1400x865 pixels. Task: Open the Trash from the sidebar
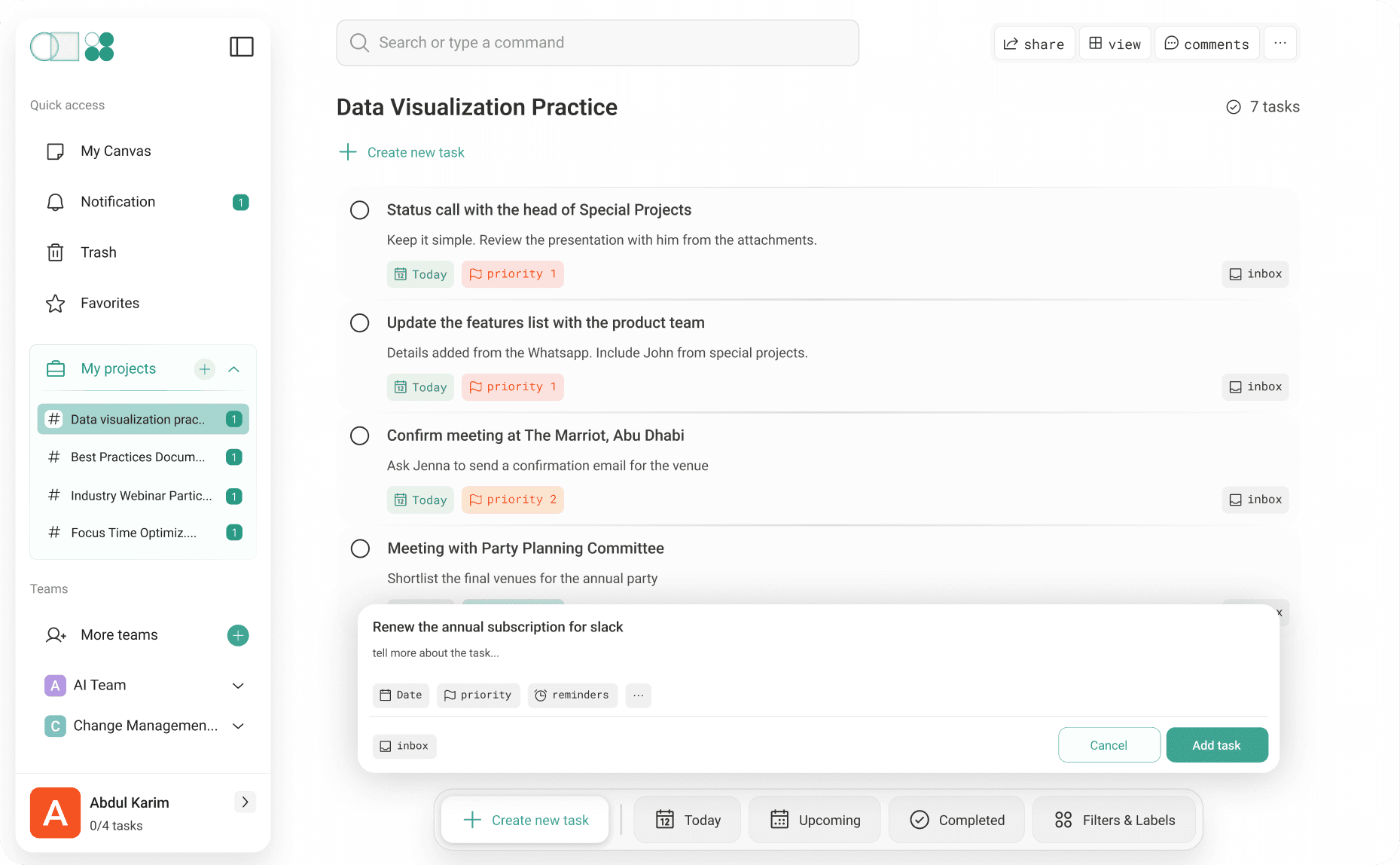(x=98, y=252)
